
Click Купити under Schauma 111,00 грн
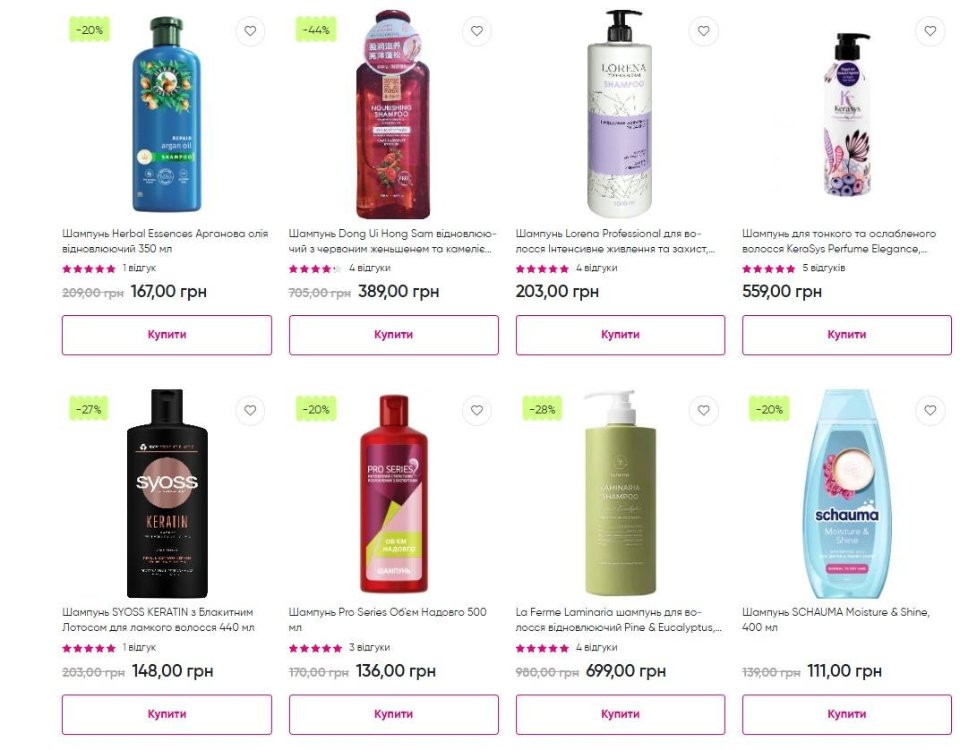(x=847, y=714)
